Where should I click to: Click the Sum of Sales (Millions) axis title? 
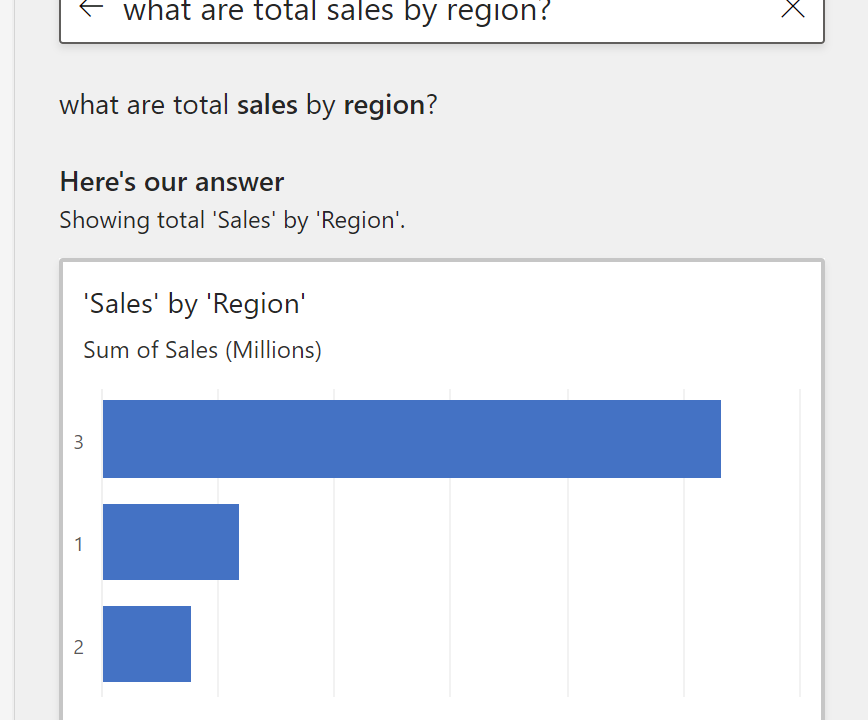coord(202,350)
